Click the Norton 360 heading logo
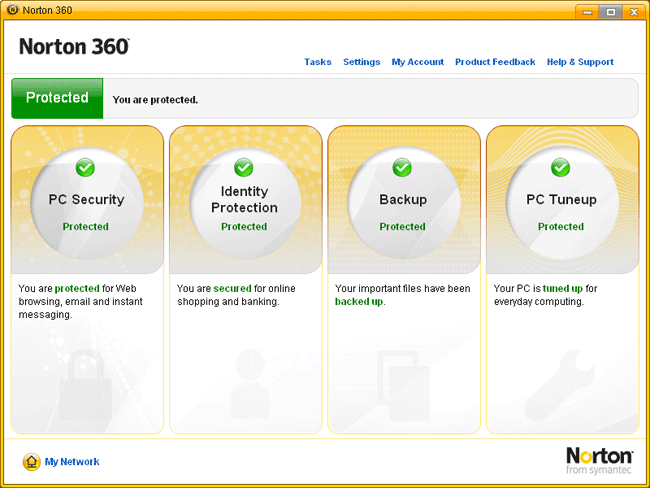 pos(74,46)
